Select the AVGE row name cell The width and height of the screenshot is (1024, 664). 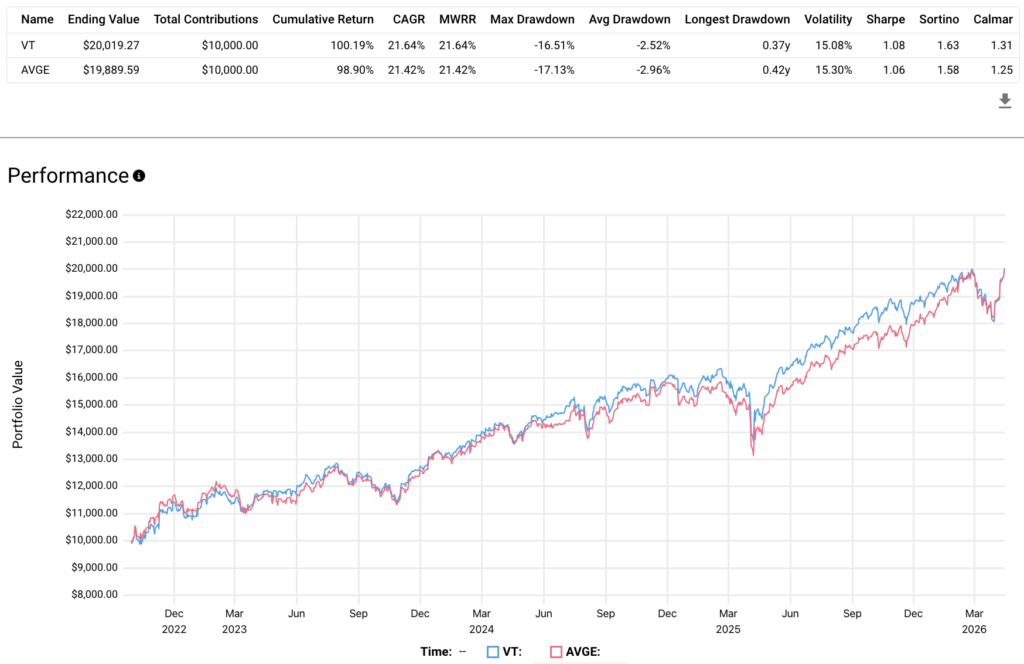click(x=35, y=70)
